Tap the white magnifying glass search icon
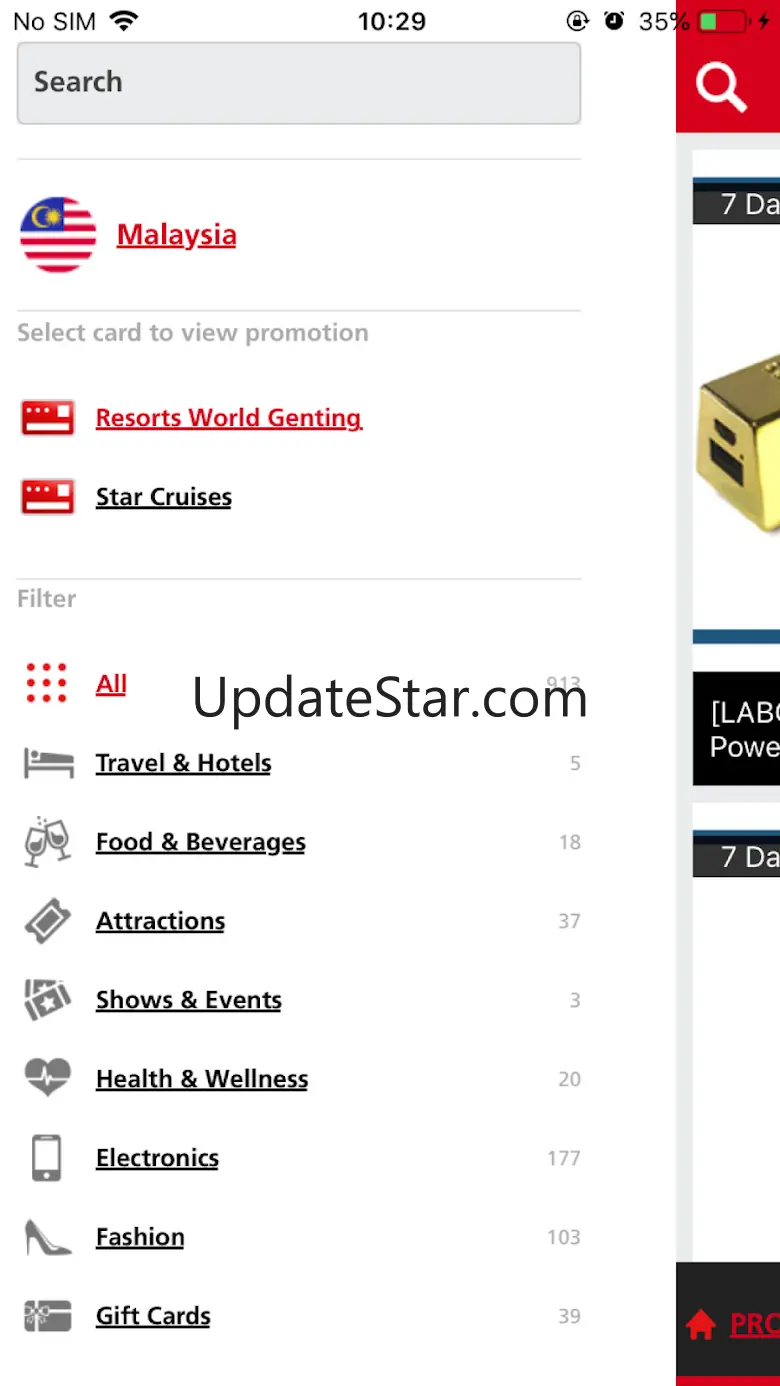Viewport: 780px width, 1386px height. coord(721,88)
